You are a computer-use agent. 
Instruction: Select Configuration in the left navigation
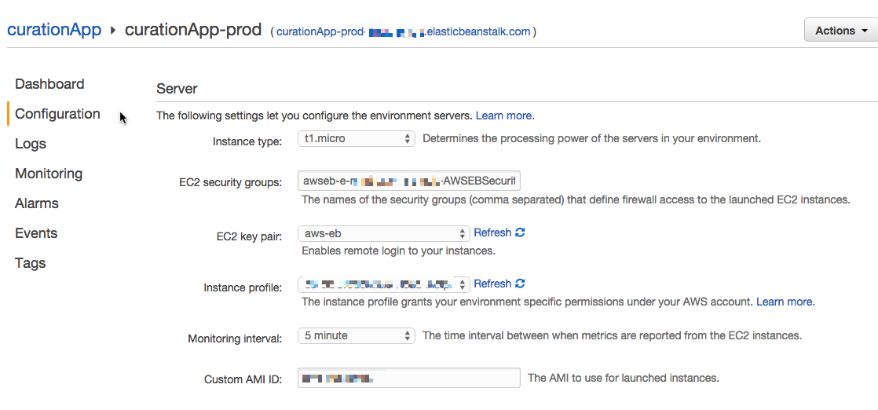pyautogui.click(x=57, y=114)
